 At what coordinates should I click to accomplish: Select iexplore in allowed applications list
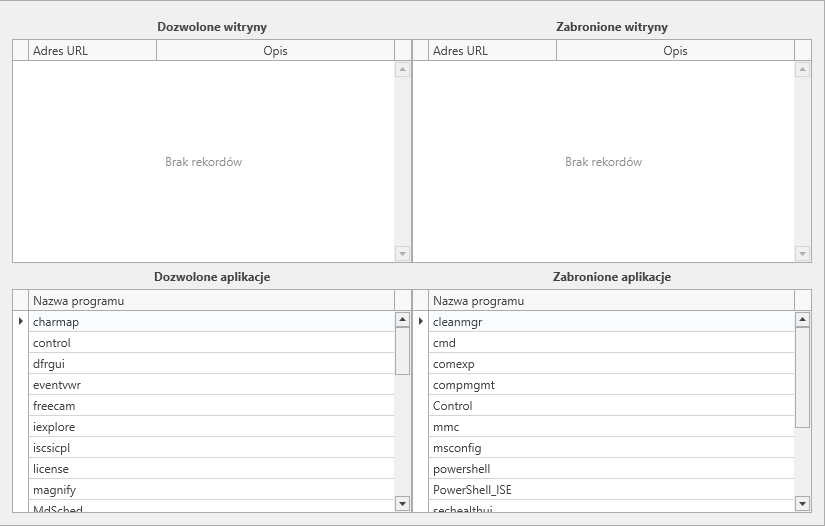211,427
